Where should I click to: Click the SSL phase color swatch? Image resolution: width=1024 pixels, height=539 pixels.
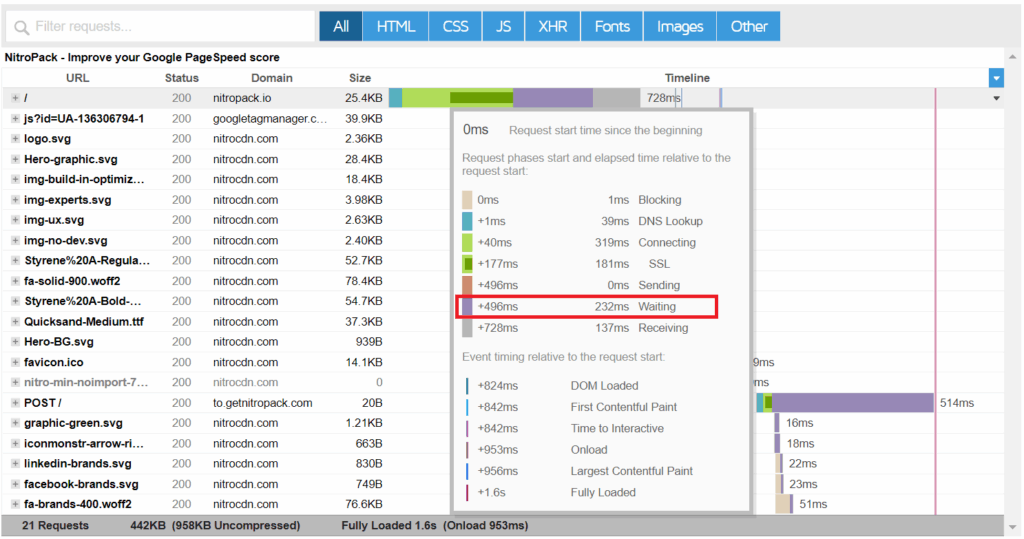pos(467,264)
